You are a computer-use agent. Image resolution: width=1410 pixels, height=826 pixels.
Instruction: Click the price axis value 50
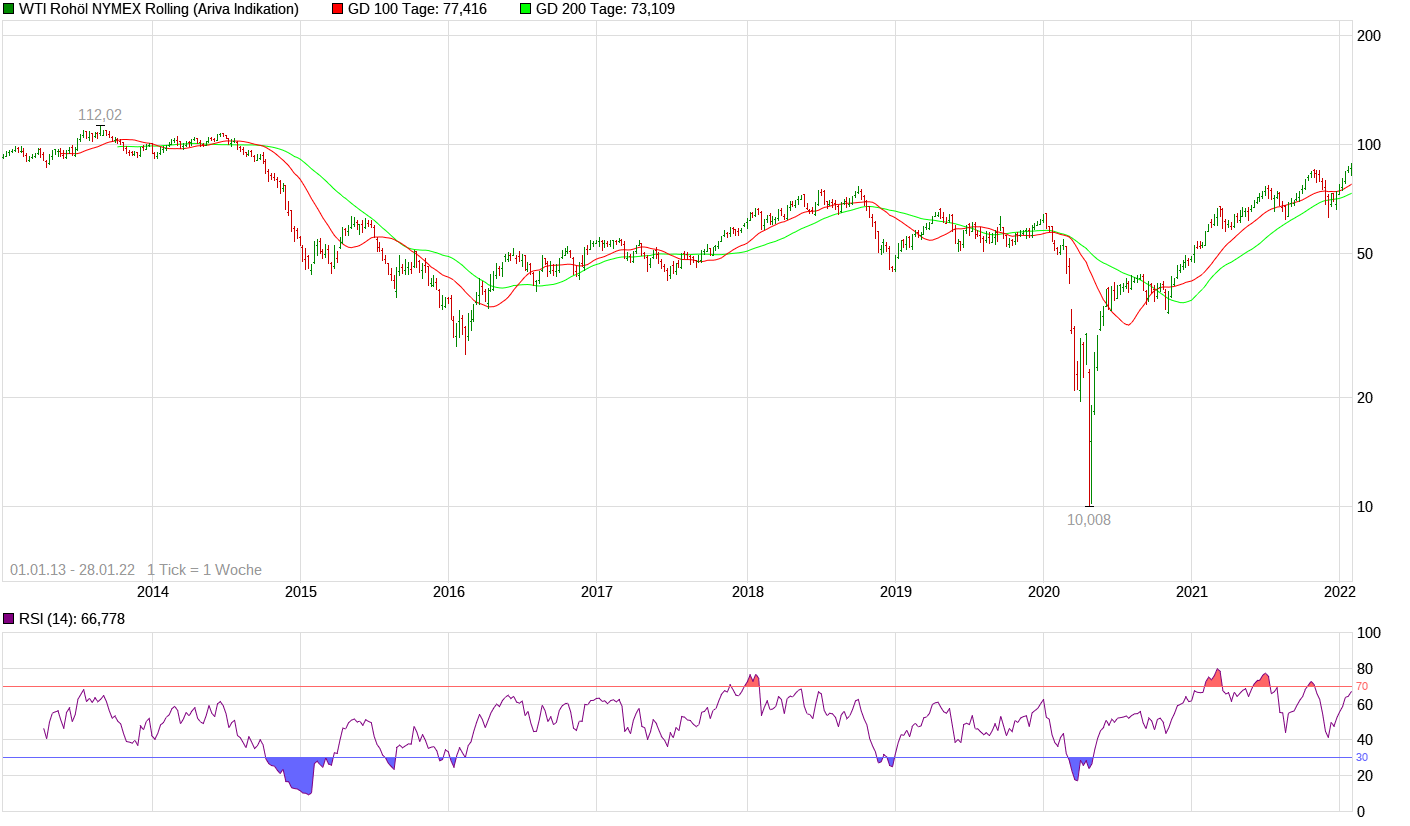point(1364,255)
